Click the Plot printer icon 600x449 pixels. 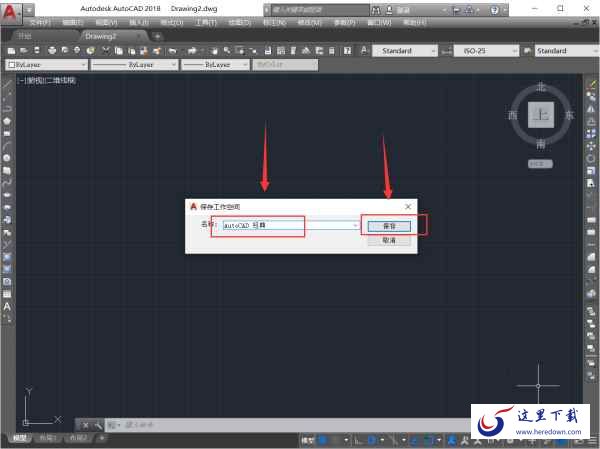52,51
